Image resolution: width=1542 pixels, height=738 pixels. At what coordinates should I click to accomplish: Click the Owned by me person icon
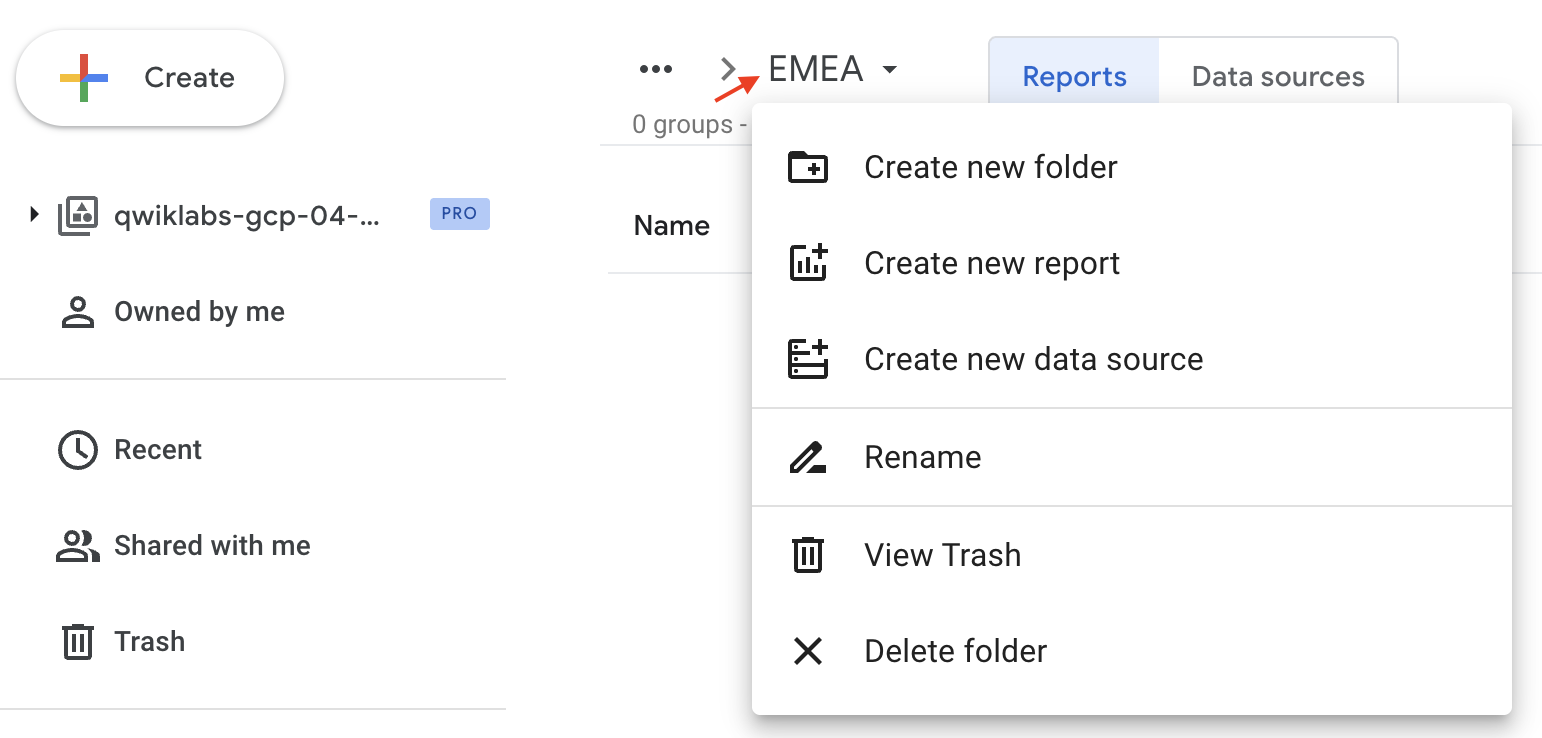77,312
